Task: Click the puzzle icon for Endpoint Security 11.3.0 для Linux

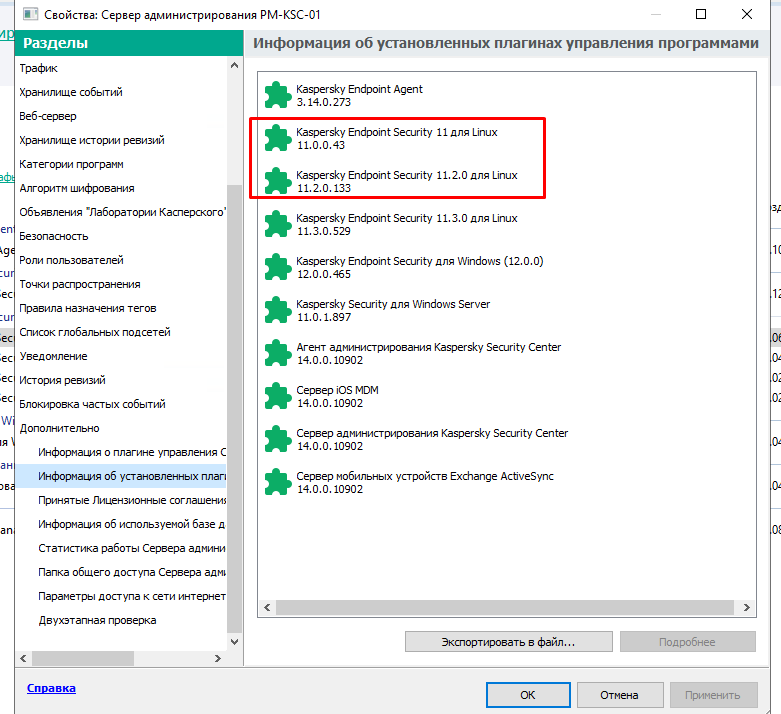Action: (277, 224)
